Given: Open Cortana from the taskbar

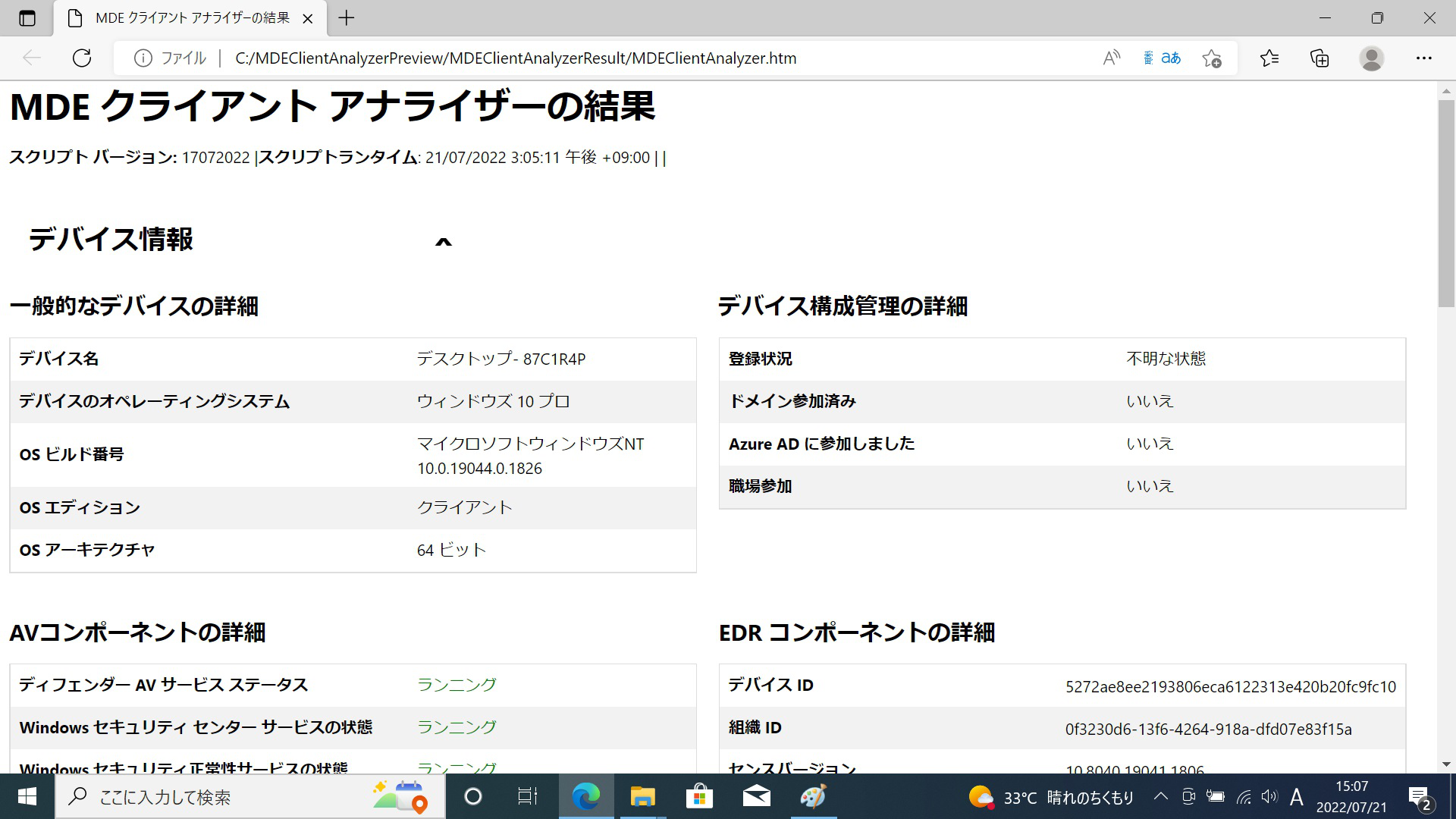Looking at the screenshot, I should point(472,796).
